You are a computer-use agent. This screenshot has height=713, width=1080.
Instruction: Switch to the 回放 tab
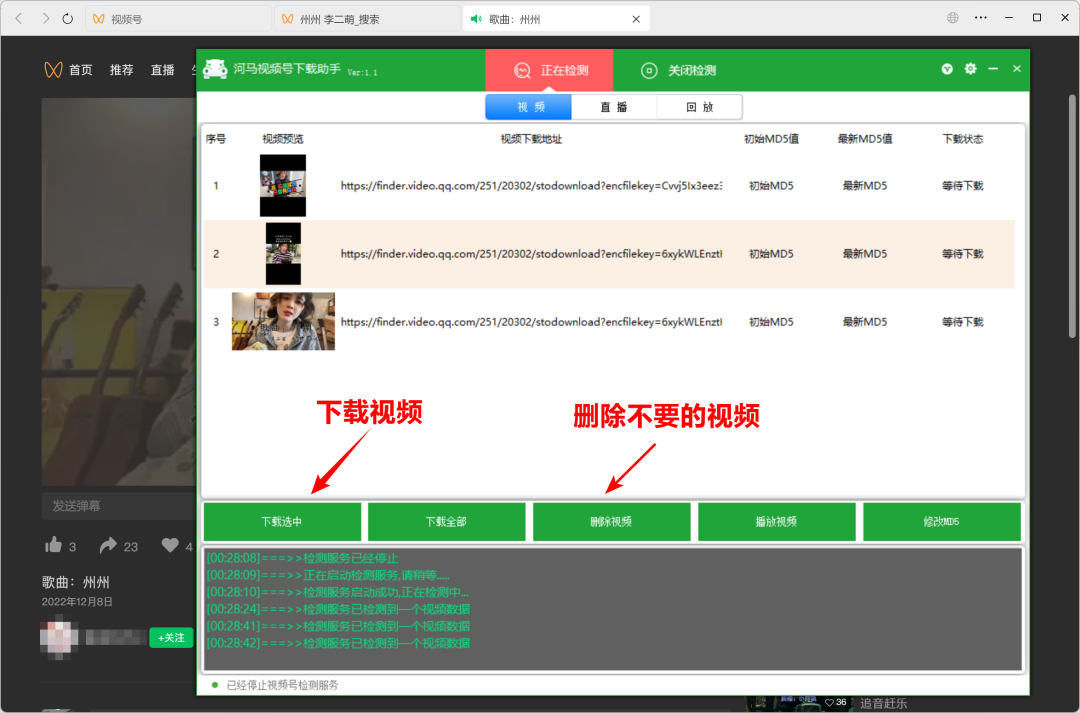[699, 106]
